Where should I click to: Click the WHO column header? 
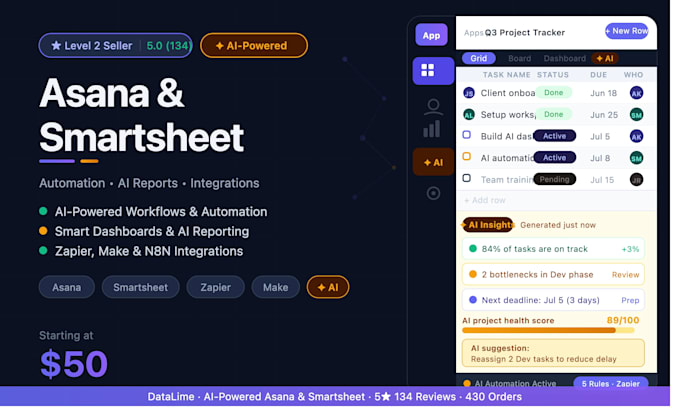tap(633, 75)
